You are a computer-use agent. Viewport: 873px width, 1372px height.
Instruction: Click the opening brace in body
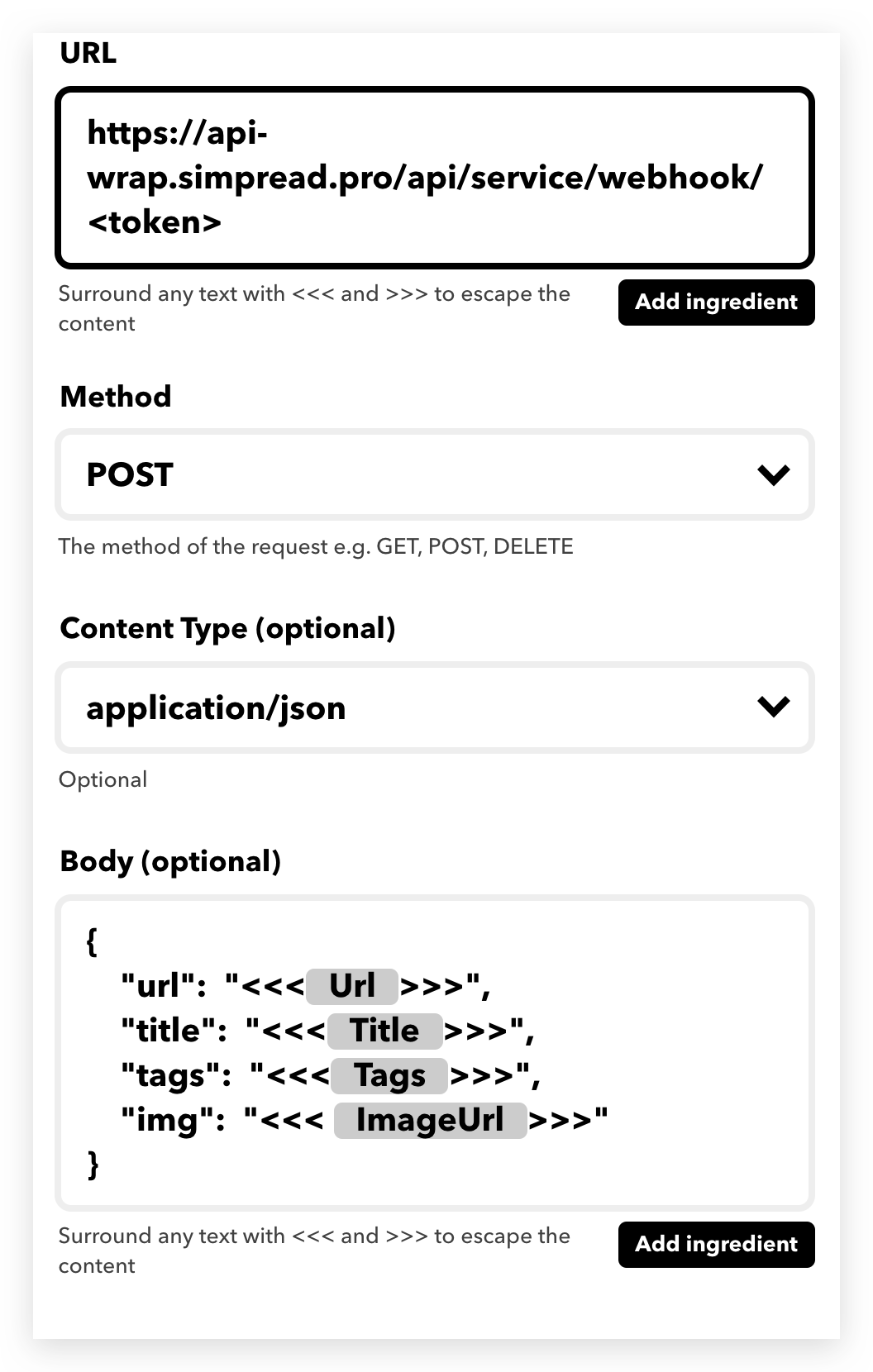[x=92, y=941]
